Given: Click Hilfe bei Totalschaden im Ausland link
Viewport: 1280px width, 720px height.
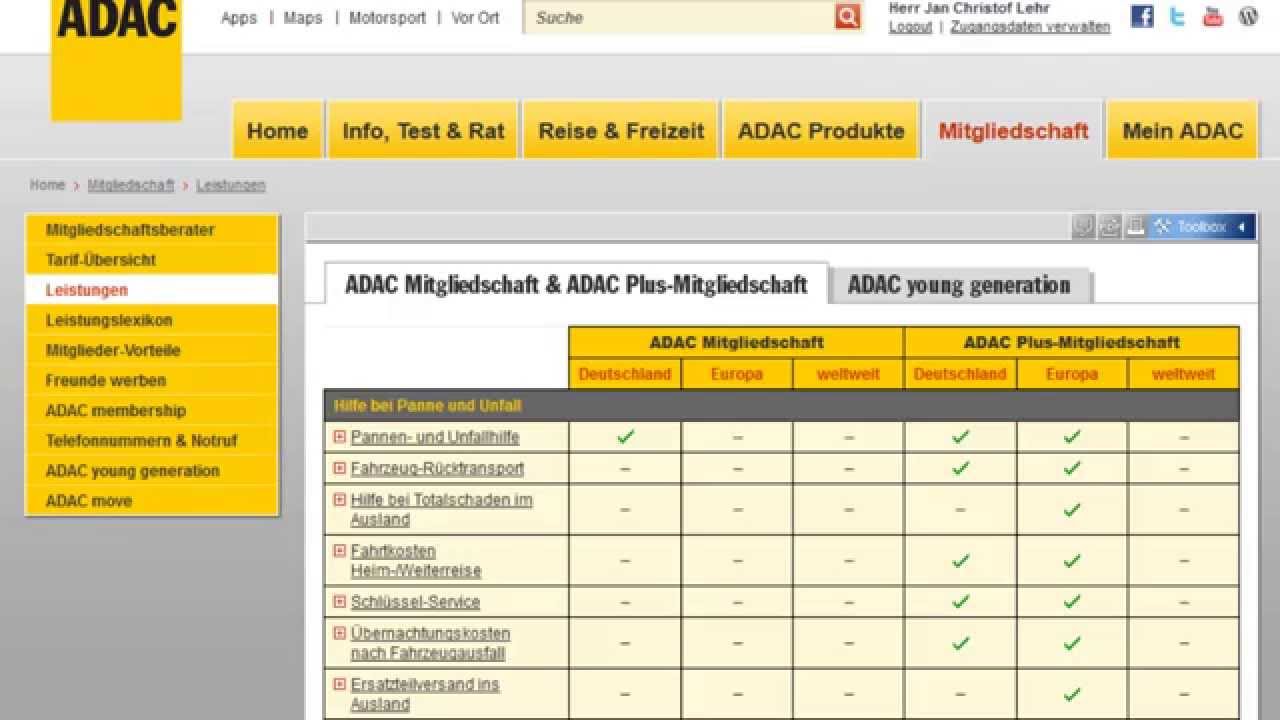Looking at the screenshot, I should (441, 509).
